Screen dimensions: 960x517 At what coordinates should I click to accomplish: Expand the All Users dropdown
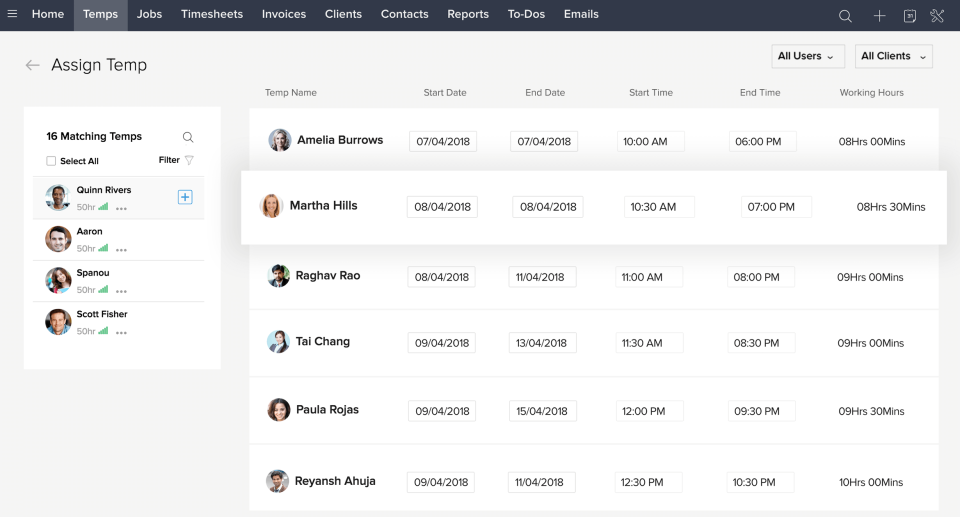pos(807,57)
